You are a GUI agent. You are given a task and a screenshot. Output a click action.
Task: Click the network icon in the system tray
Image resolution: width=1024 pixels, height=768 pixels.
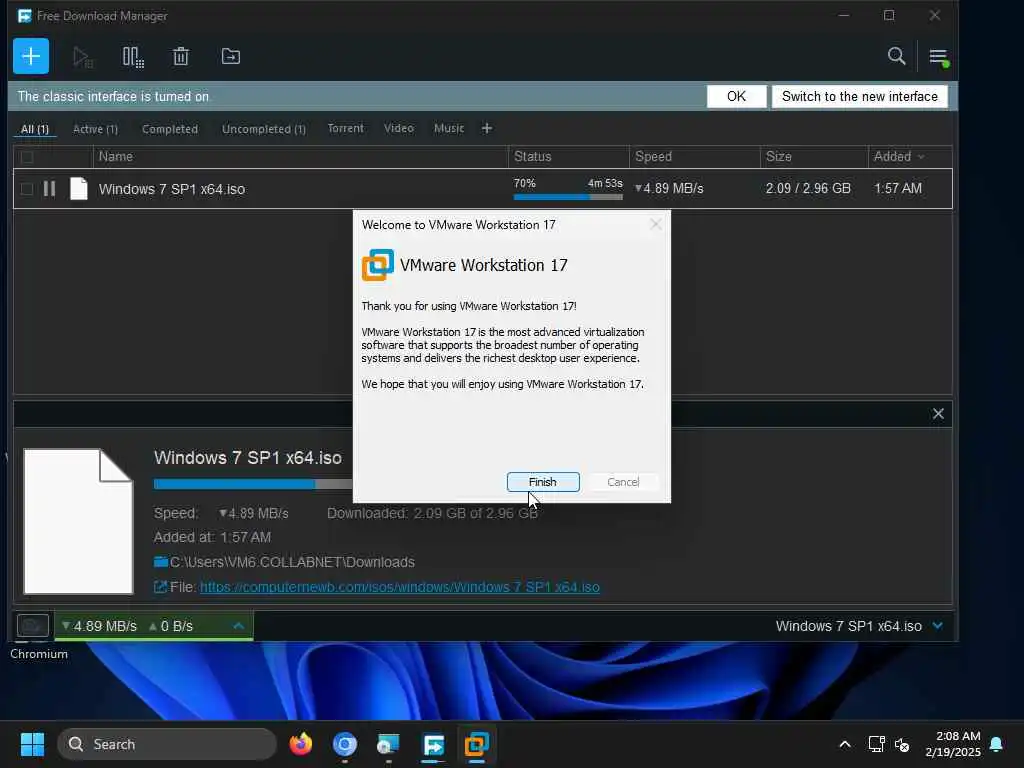876,744
